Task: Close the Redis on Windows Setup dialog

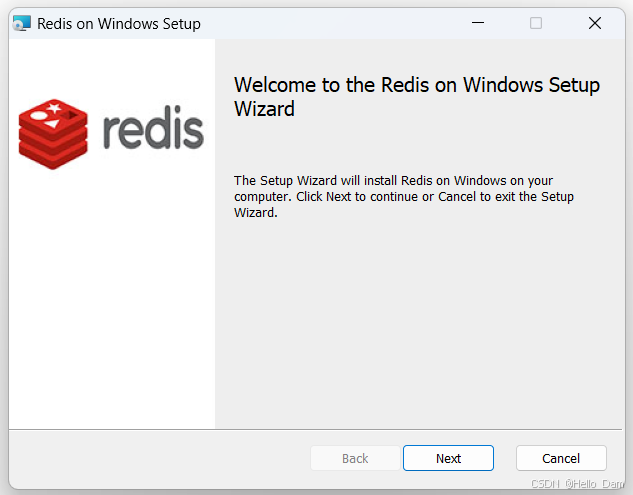Action: [595, 23]
